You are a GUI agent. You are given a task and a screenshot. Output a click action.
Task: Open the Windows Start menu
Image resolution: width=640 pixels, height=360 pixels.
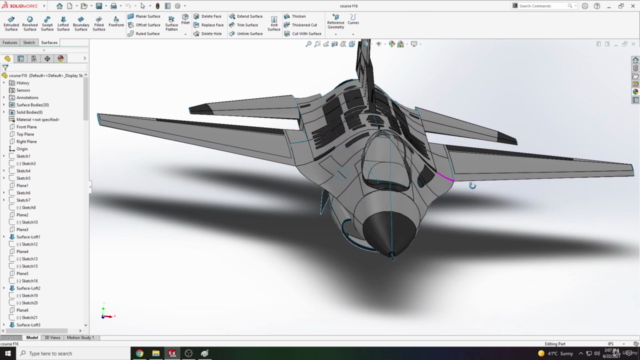8,353
